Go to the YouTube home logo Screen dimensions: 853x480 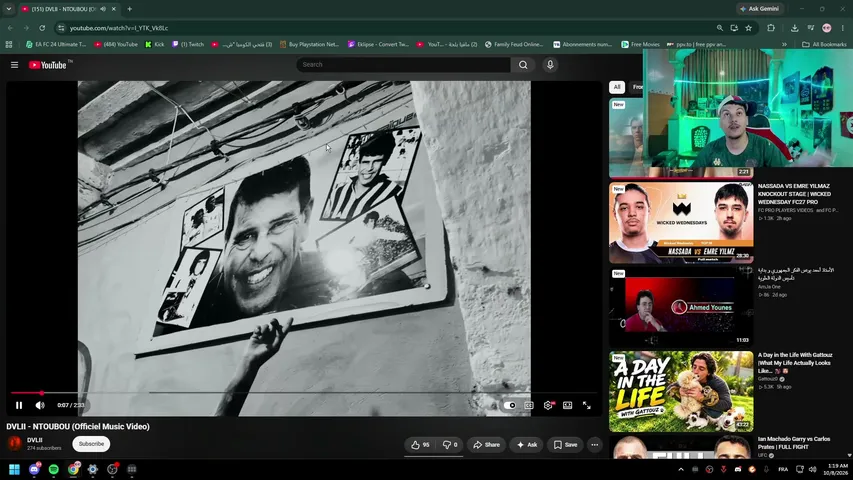click(x=48, y=65)
